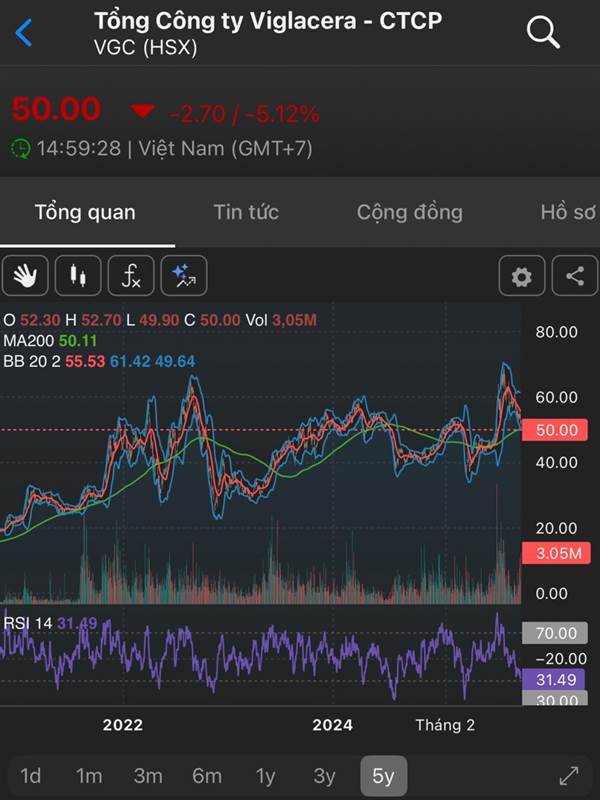Image resolution: width=600 pixels, height=800 pixels.
Task: Tap the VGC (HSX) ticker text
Action: 145,48
